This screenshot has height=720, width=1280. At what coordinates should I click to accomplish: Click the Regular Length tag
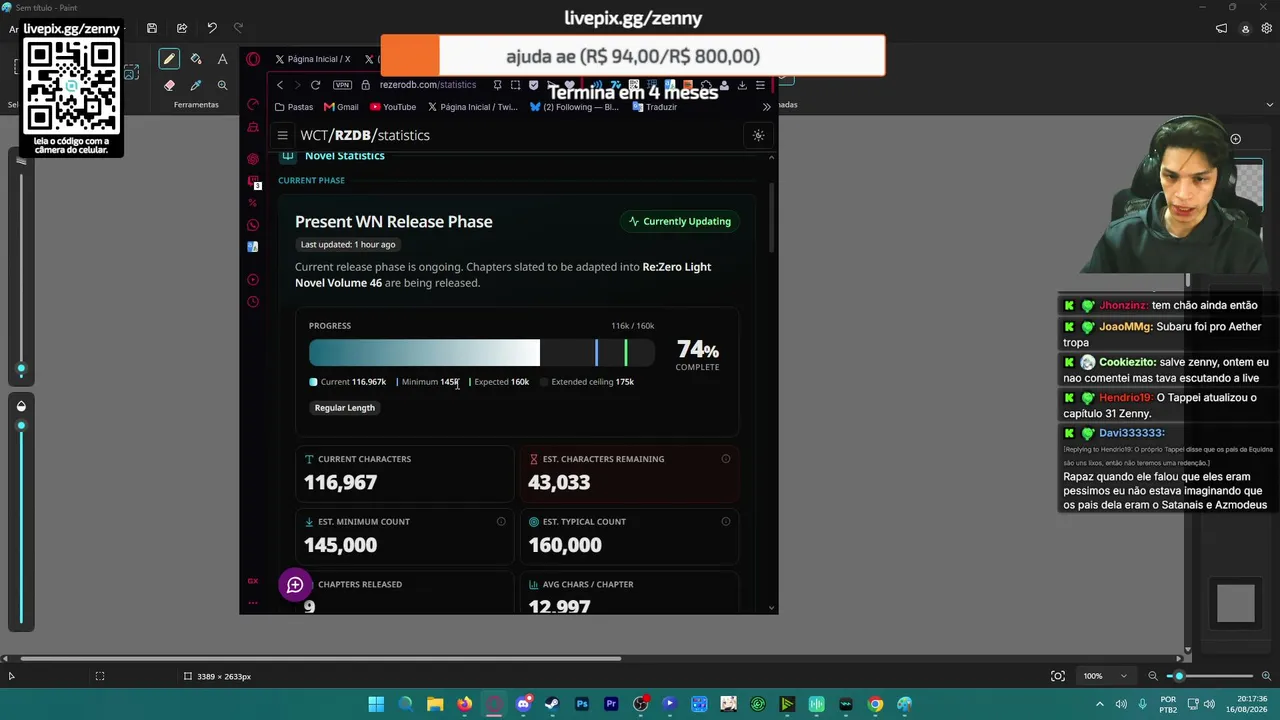click(345, 408)
